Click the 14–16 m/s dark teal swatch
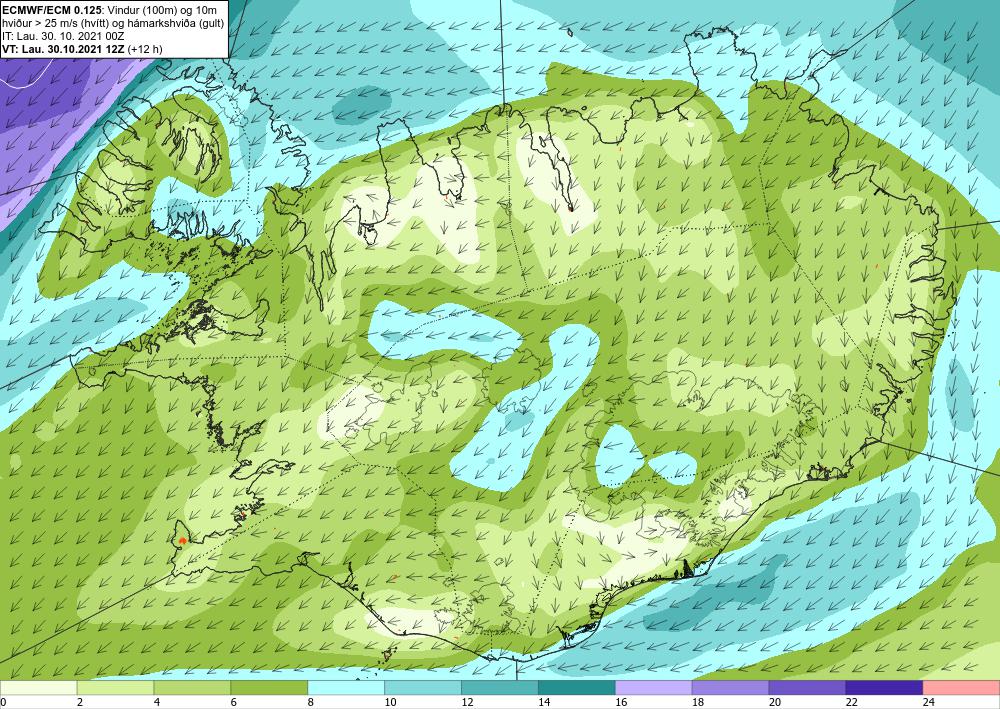Image resolution: width=1000 pixels, height=709 pixels. point(577,688)
